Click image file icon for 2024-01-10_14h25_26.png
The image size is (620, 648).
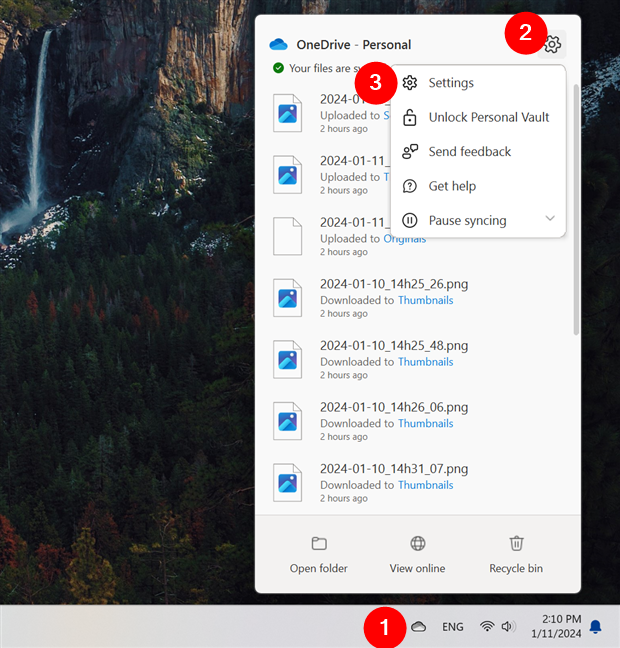(x=287, y=298)
